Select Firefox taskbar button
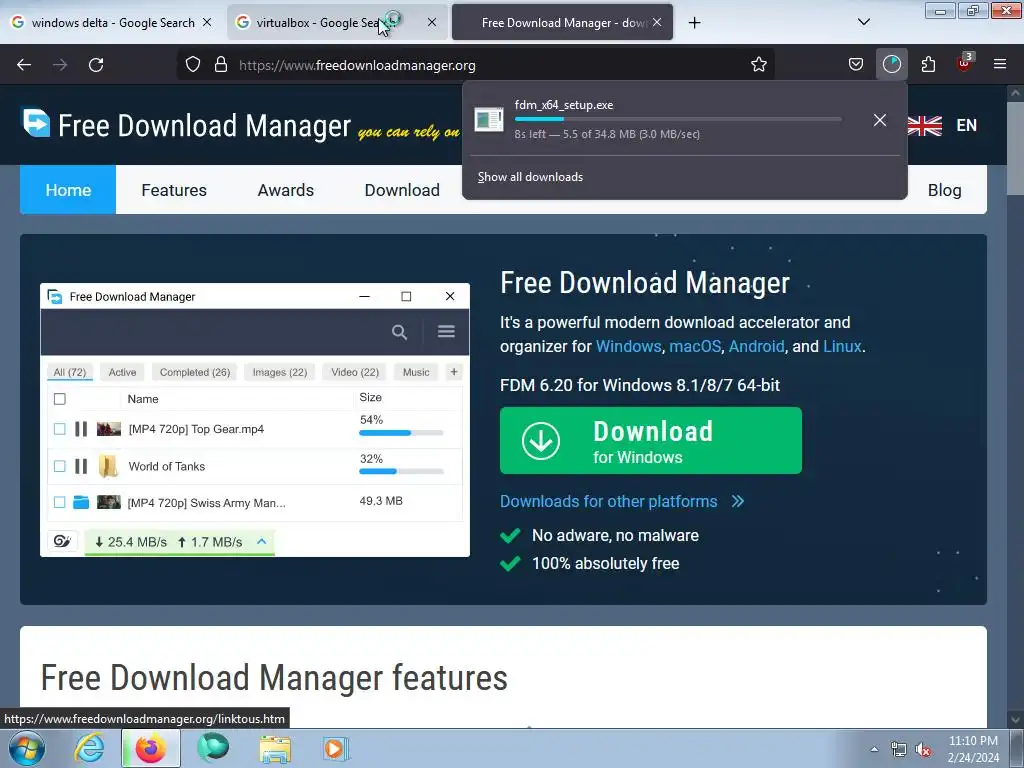This screenshot has width=1024, height=768. (x=150, y=748)
